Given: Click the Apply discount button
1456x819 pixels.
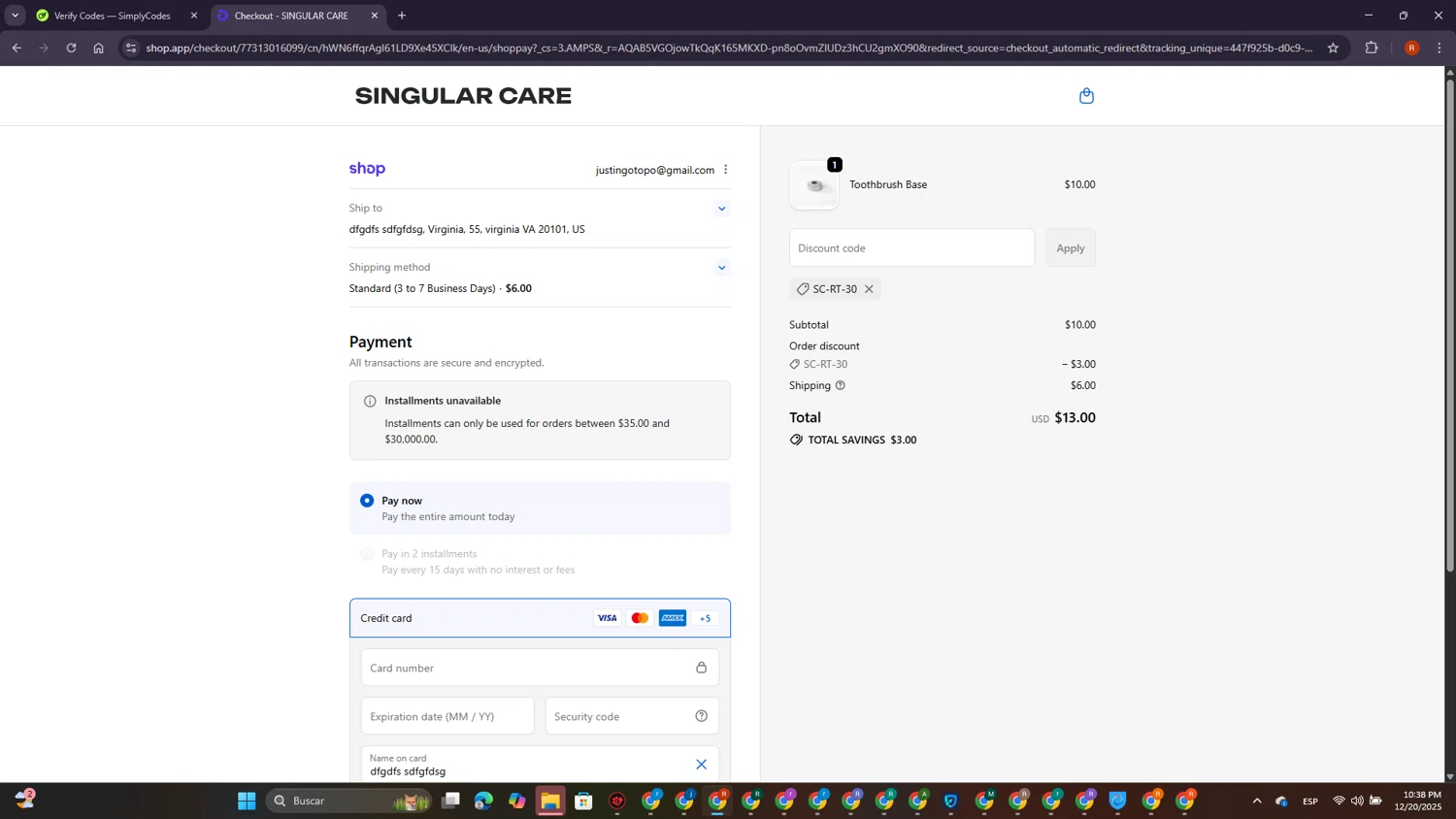Looking at the screenshot, I should coord(1071,248).
